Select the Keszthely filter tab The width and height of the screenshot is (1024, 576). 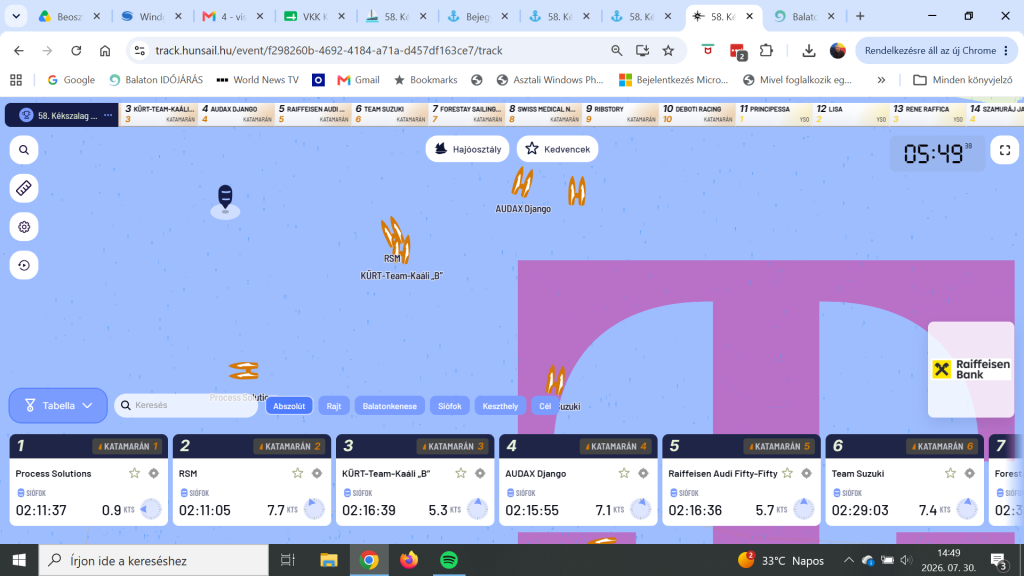[500, 406]
